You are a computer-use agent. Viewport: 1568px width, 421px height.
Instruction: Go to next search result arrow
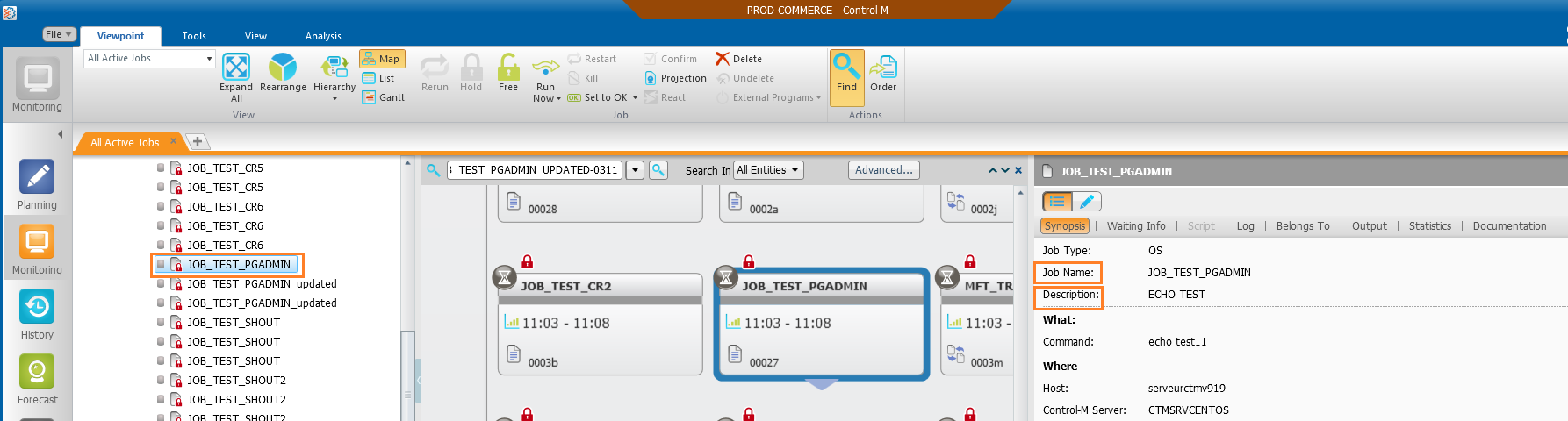click(x=1005, y=170)
